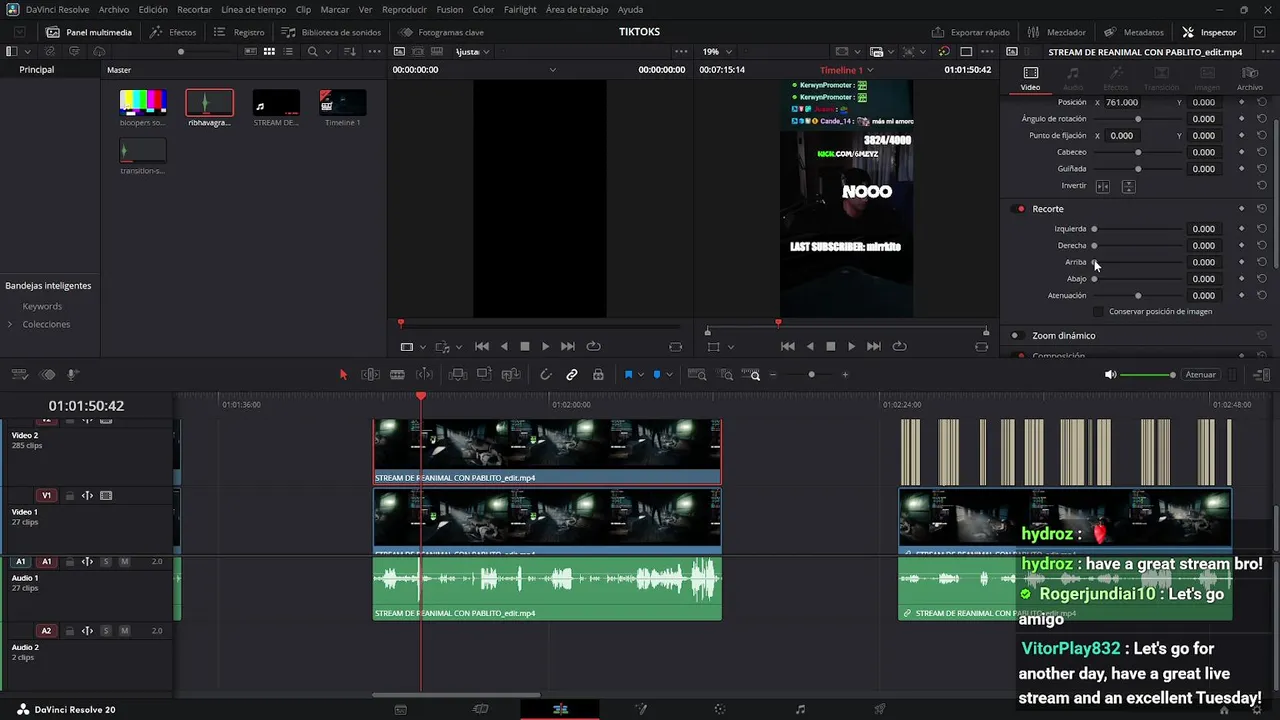This screenshot has height=720, width=1280.
Task: Expand the Colecciones smart bin
Action: pyautogui.click(x=10, y=324)
